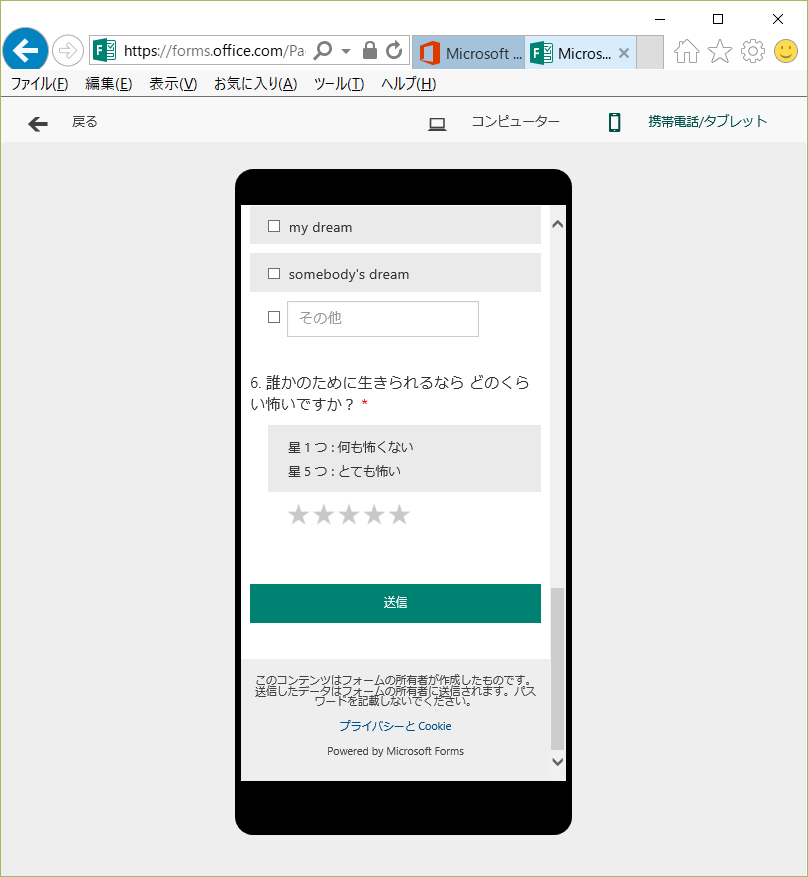Viewport: 808px width, 877px height.
Task: Click the smiley feedback icon
Action: 785,52
